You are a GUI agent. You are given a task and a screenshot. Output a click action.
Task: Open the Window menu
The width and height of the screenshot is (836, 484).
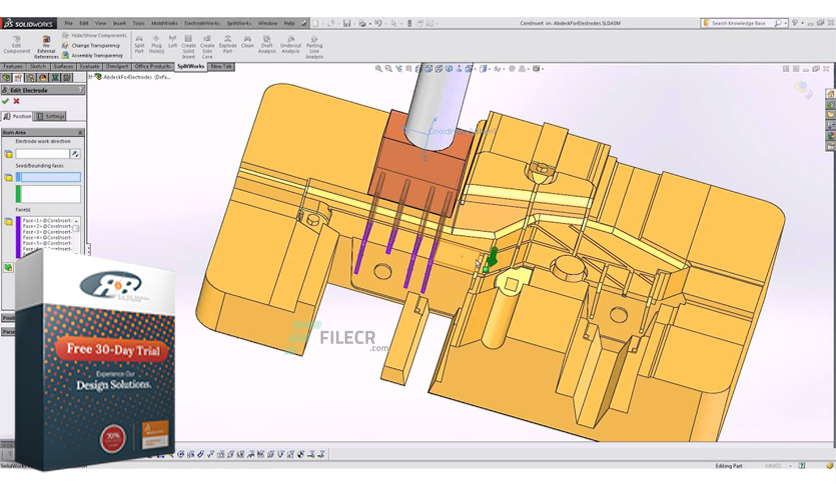267,23
